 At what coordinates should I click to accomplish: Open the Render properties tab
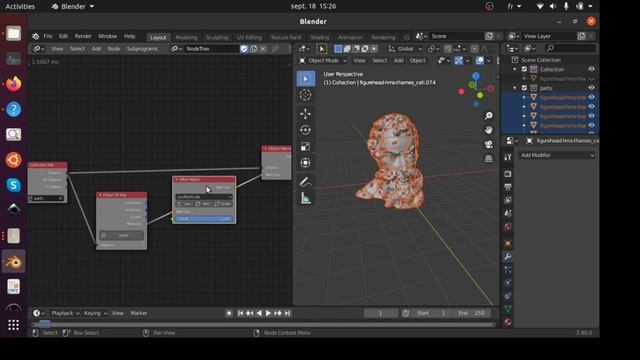pos(508,174)
